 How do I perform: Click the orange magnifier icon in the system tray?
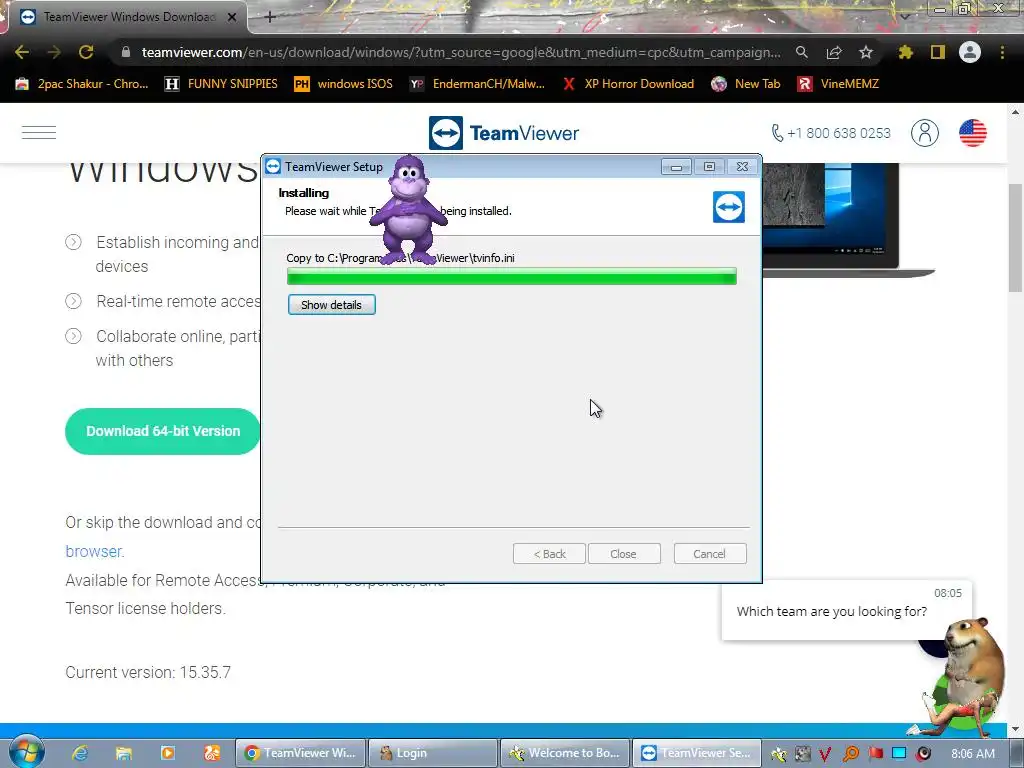(850, 754)
